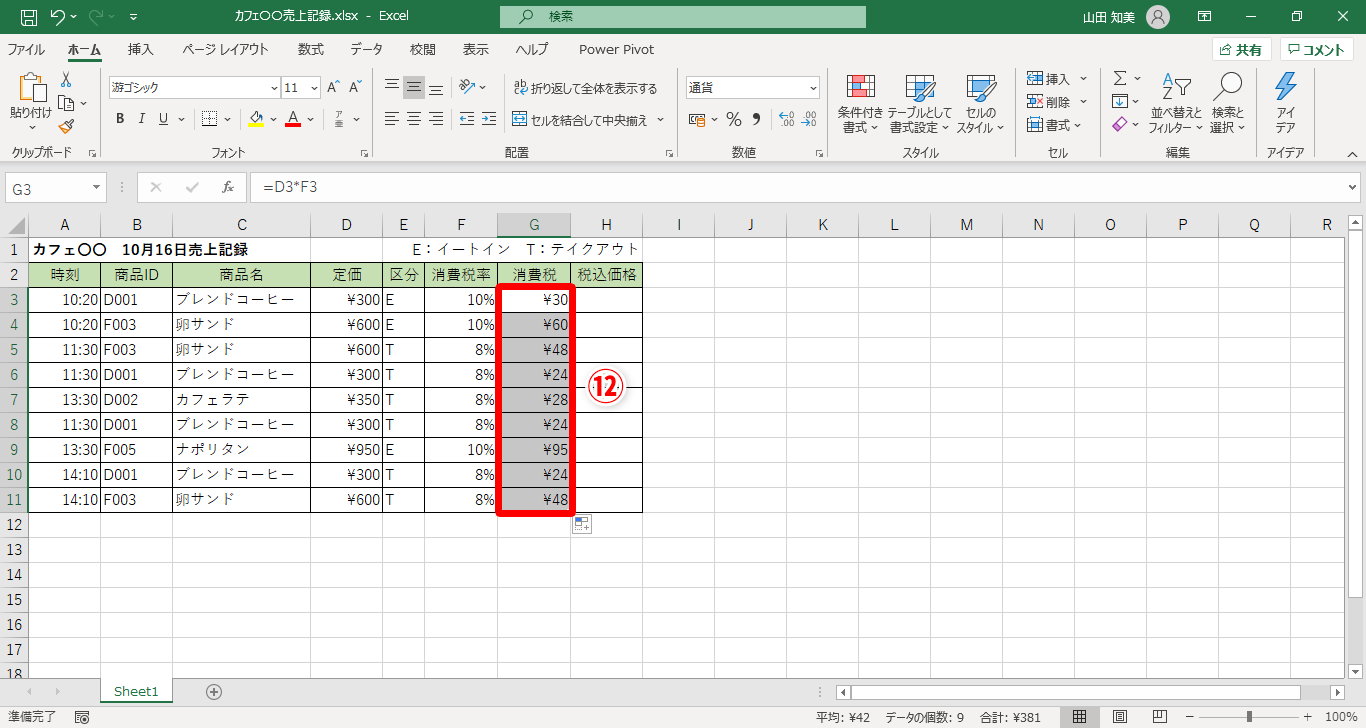Expand the formula bar
This screenshot has width=1366, height=728.
(x=1353, y=187)
